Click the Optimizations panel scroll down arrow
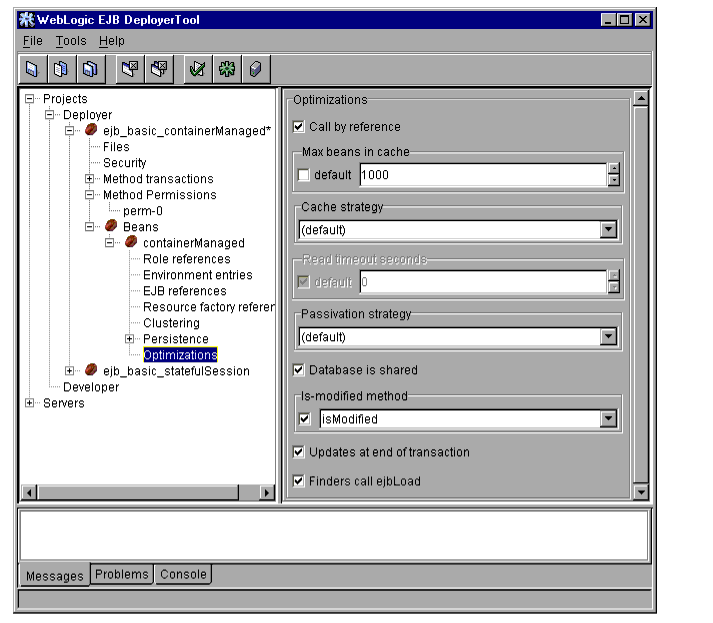713x623 pixels. (x=641, y=492)
